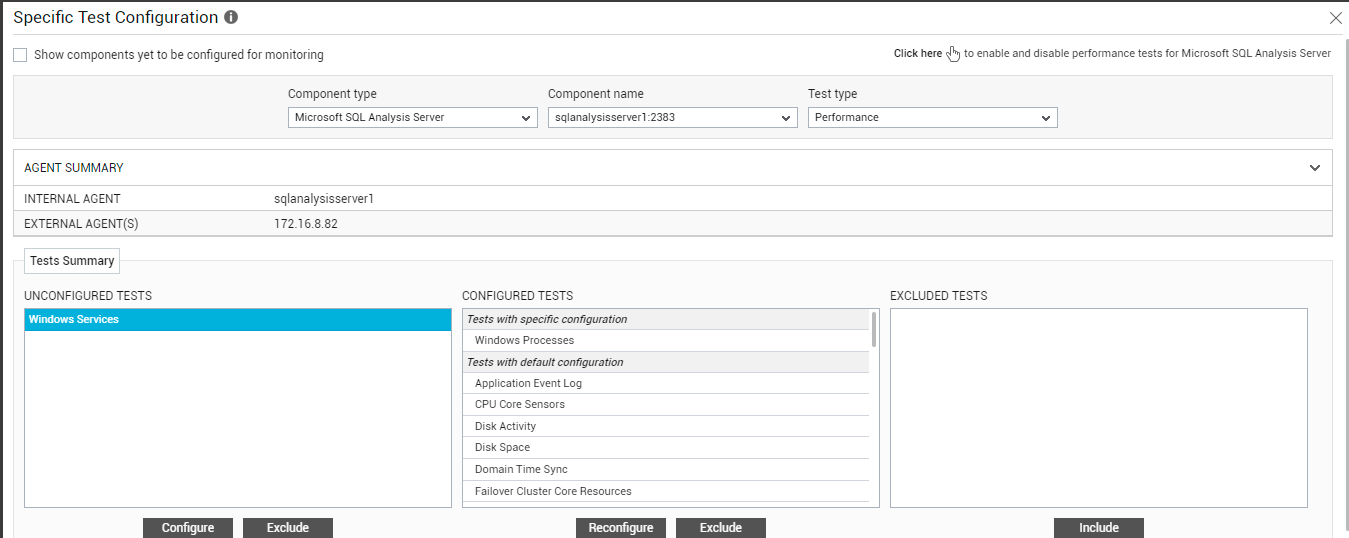Click the info icon beside Specific Test Configuration
This screenshot has height=538, width=1349.
(x=231, y=18)
